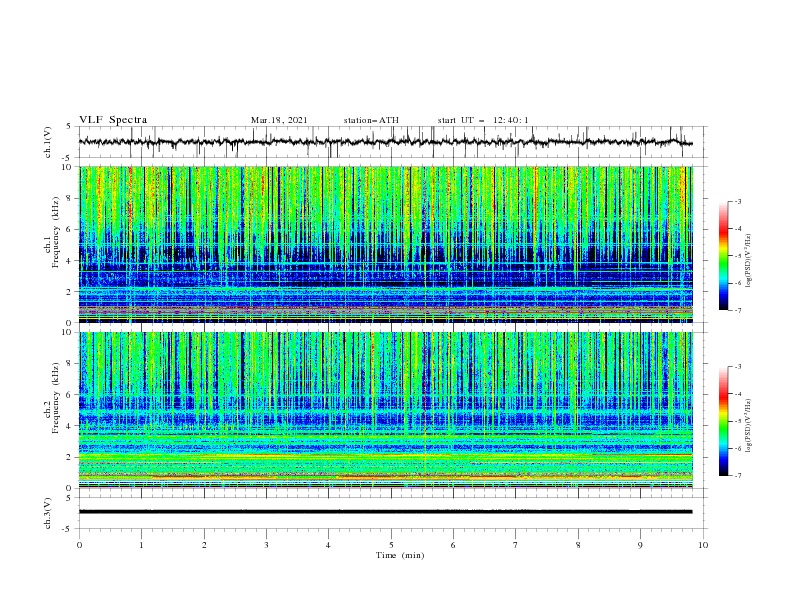The height and width of the screenshot is (612, 792).
Task: Click the ch.1(V) waveform trace
Action: (x=386, y=142)
